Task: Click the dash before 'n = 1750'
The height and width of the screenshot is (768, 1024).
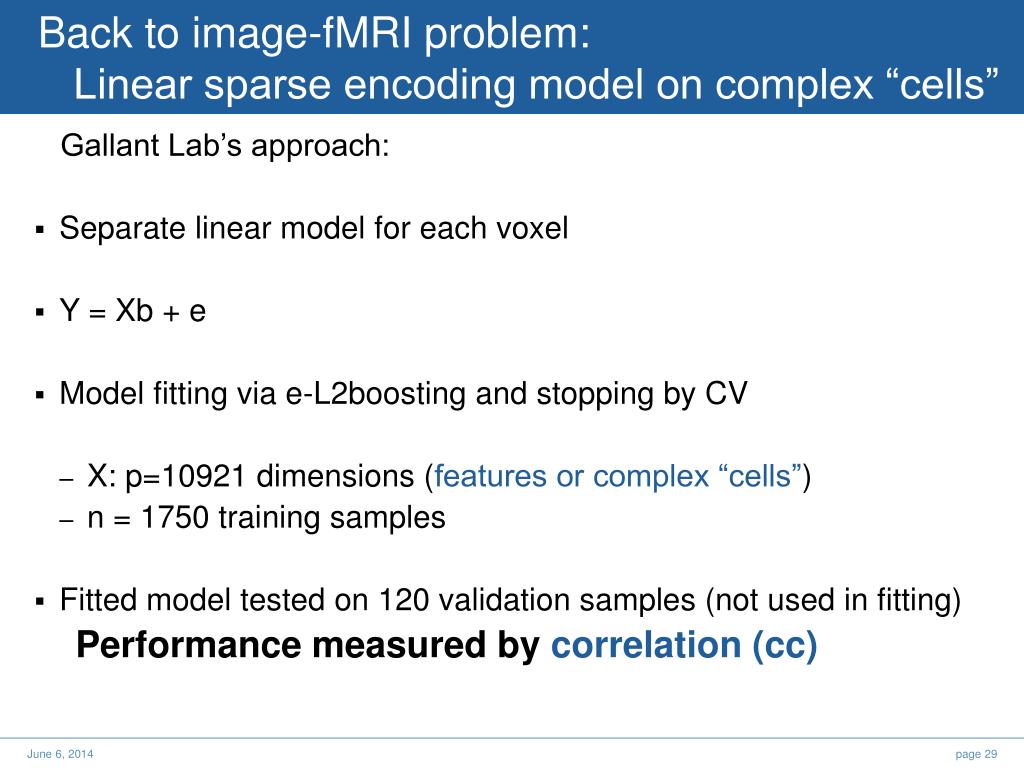Action: click(x=67, y=521)
